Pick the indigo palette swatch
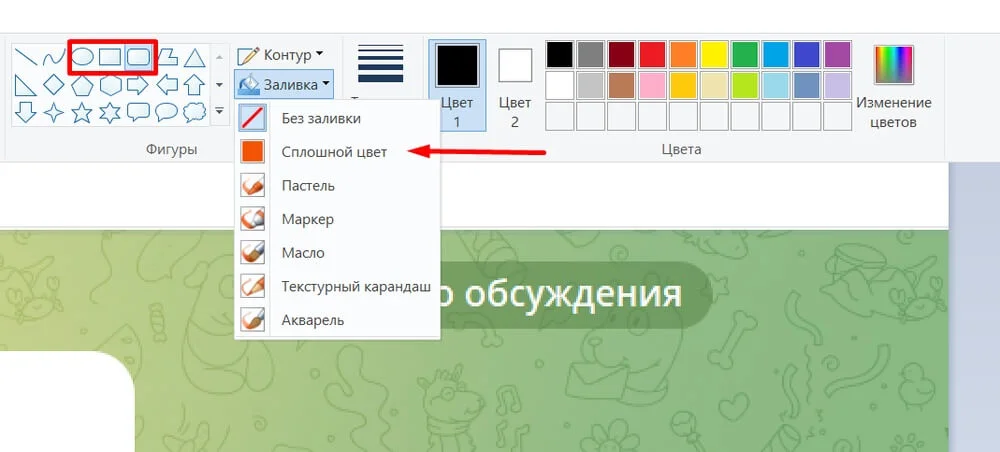The width and height of the screenshot is (1000, 452). click(807, 55)
